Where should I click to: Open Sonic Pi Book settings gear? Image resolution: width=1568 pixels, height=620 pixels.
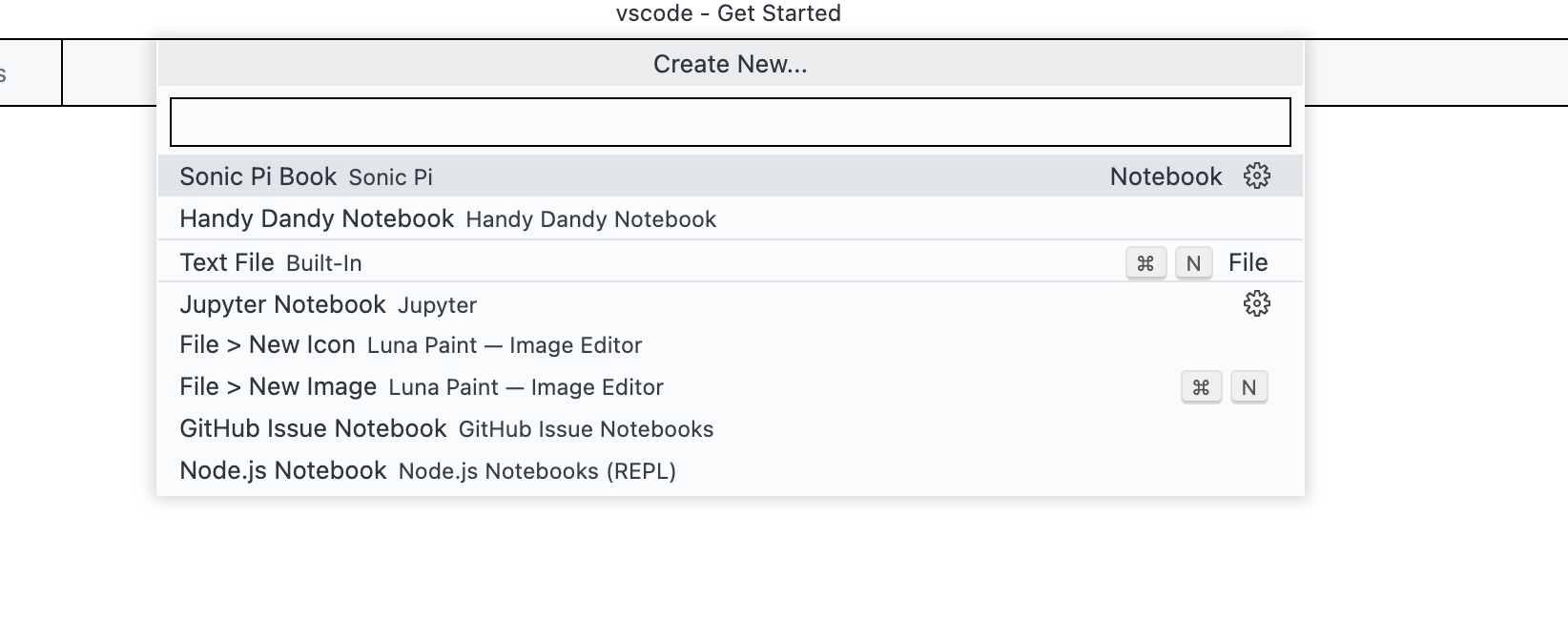pyautogui.click(x=1257, y=176)
